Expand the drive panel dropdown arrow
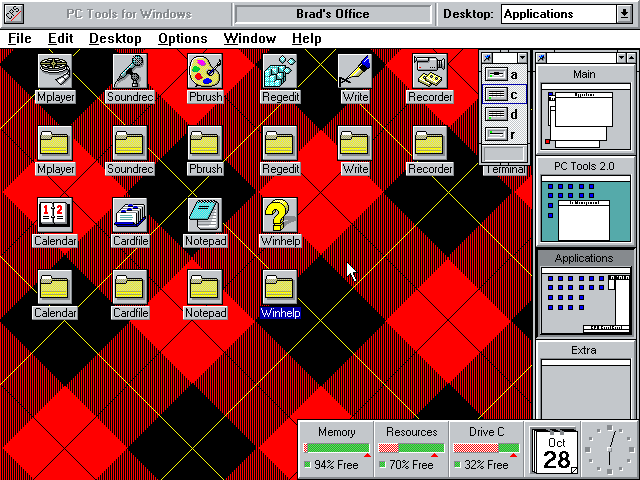Viewport: 640px width, 480px height. [x=522, y=58]
